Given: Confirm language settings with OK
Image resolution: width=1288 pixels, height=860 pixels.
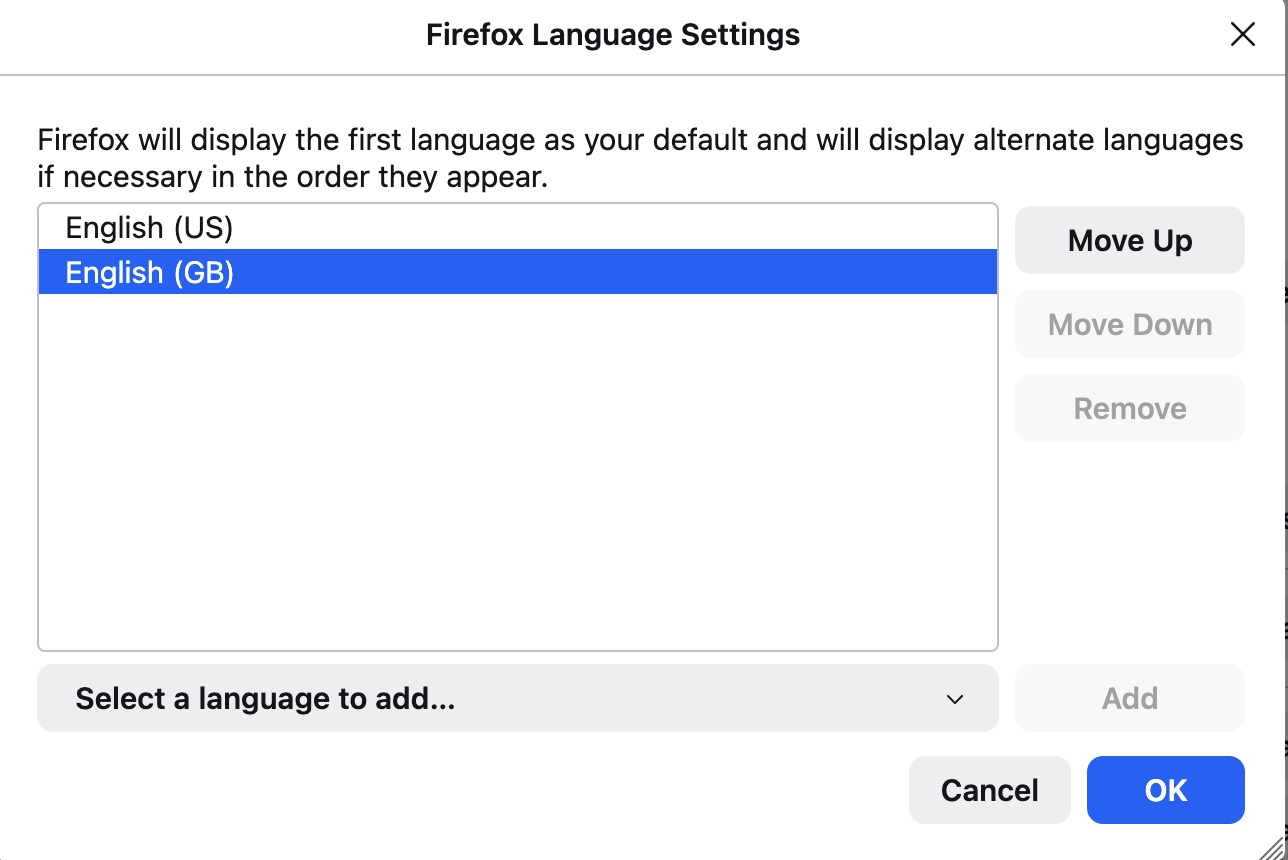Looking at the screenshot, I should [1165, 790].
